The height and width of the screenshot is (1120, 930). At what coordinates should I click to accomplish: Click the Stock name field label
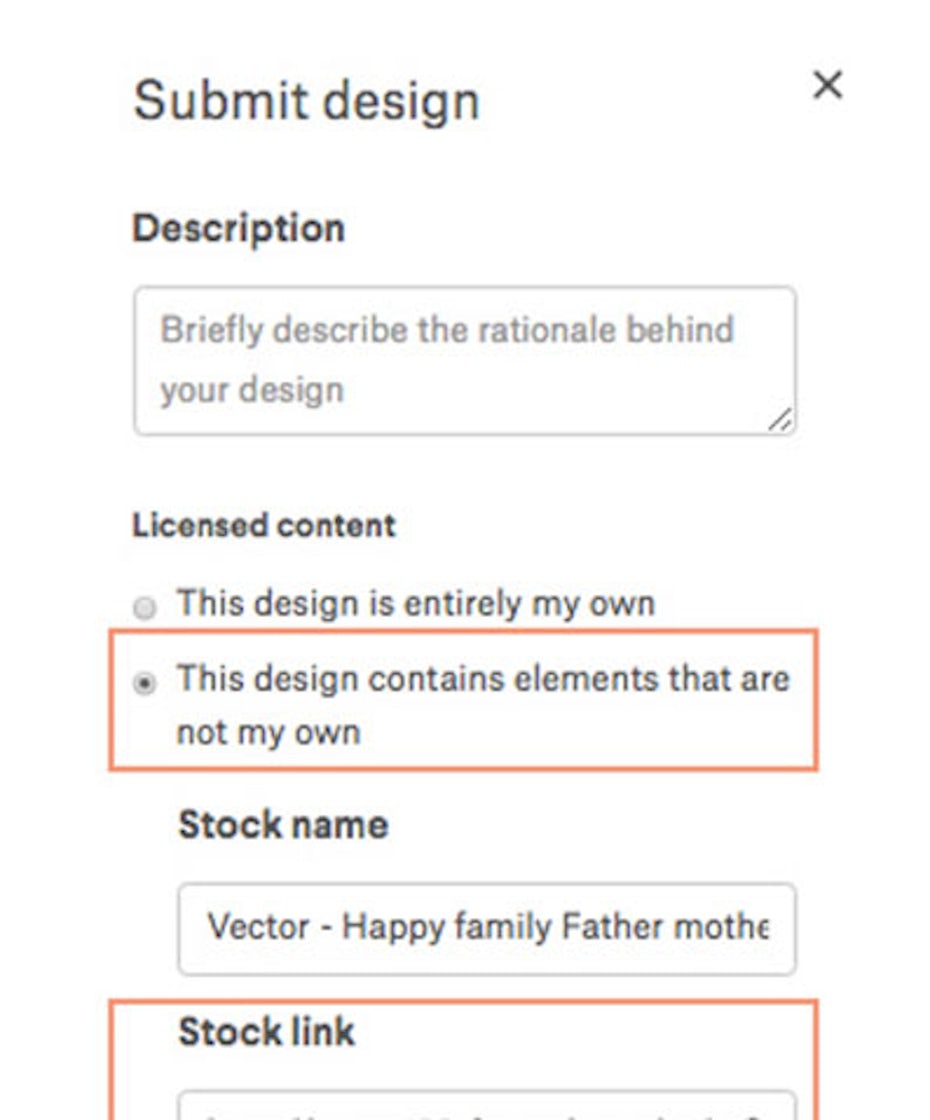(x=283, y=825)
